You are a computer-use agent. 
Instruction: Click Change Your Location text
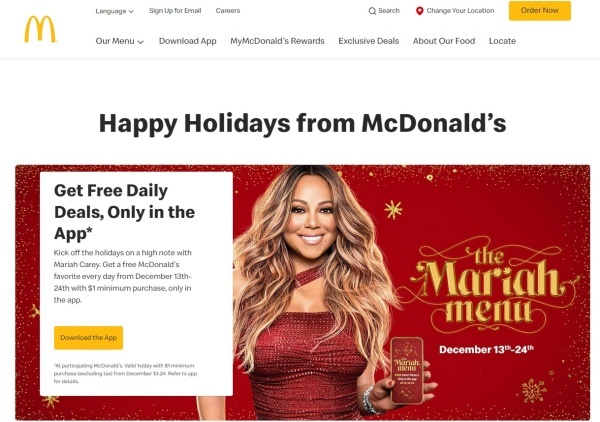pos(460,11)
